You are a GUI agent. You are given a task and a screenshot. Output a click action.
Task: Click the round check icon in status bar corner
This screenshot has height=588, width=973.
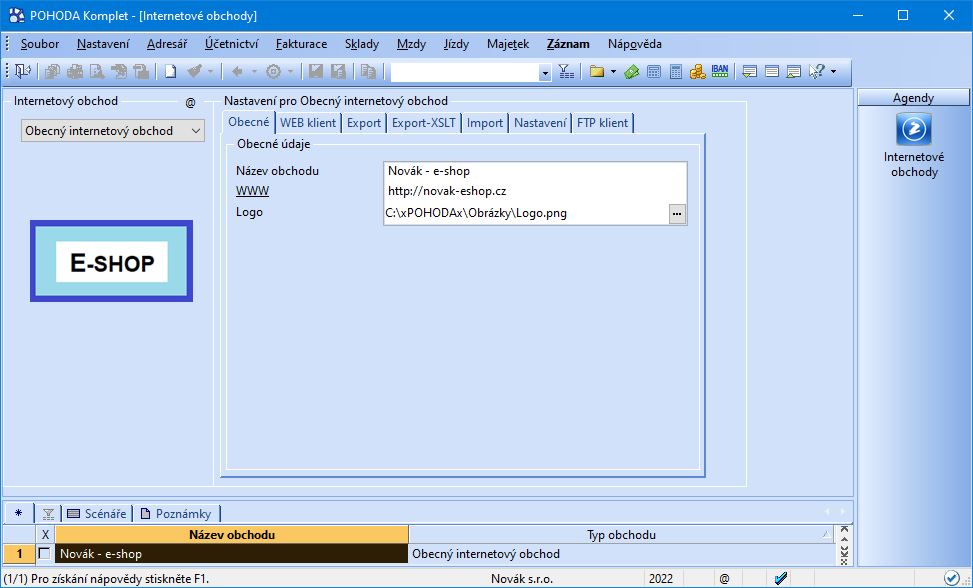[x=951, y=579]
